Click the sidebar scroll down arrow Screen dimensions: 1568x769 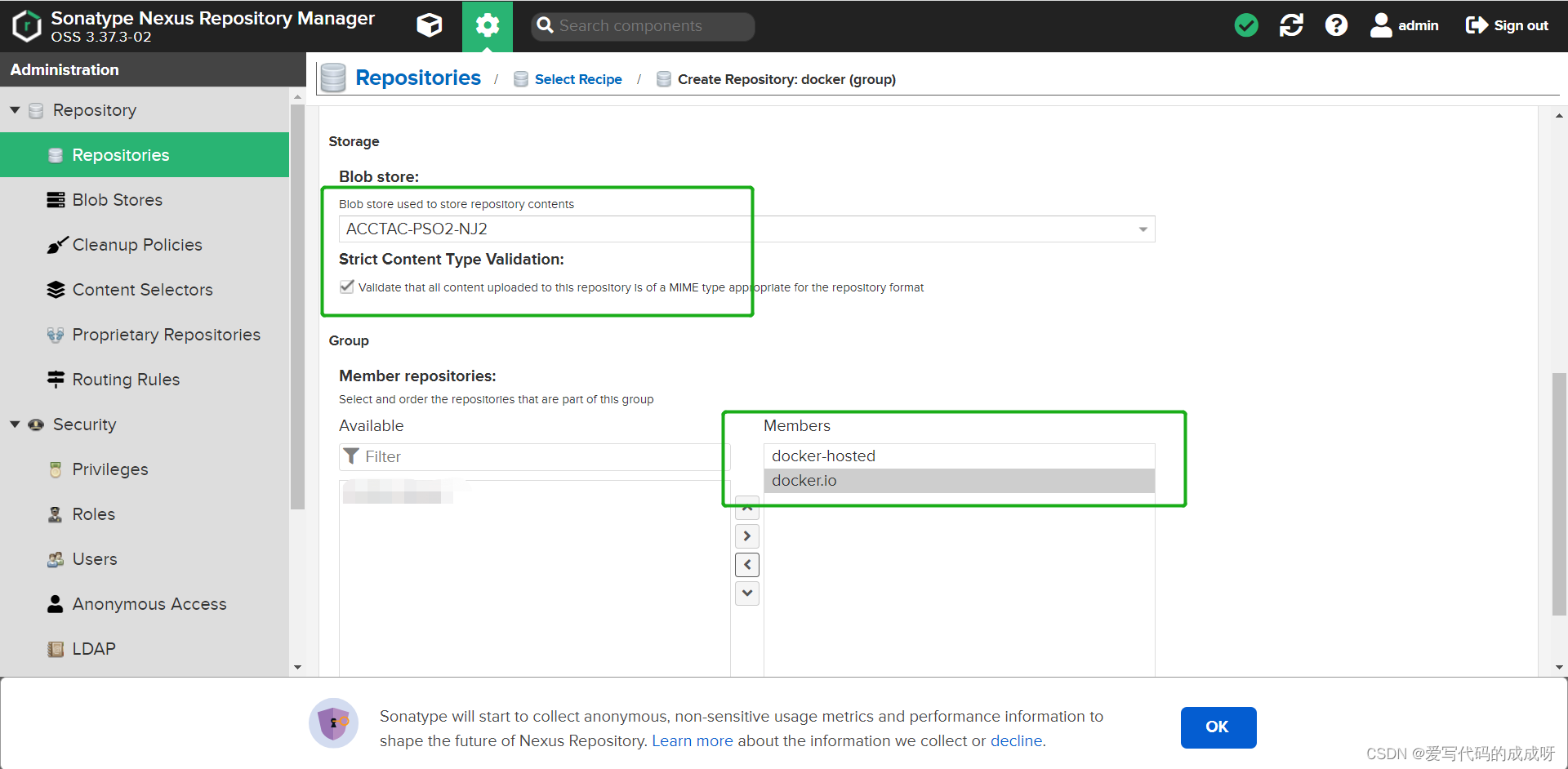click(x=297, y=668)
